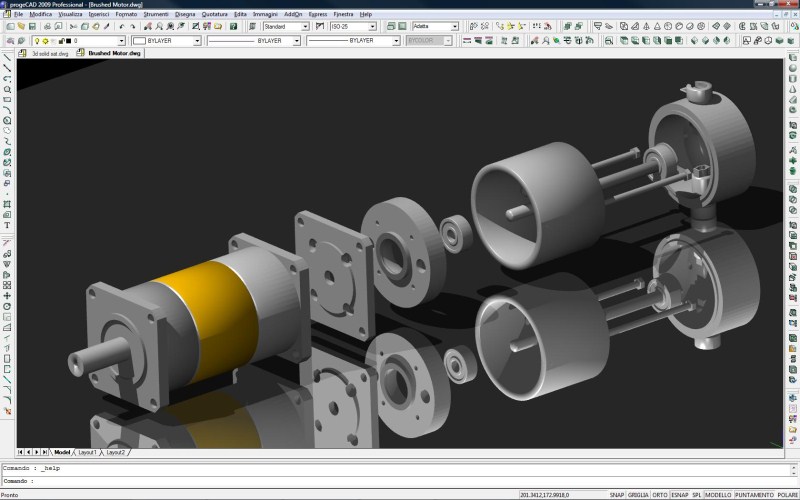Toggle GRIGLIA grid display in the status bar
This screenshot has width=800, height=500.
pyautogui.click(x=637, y=495)
